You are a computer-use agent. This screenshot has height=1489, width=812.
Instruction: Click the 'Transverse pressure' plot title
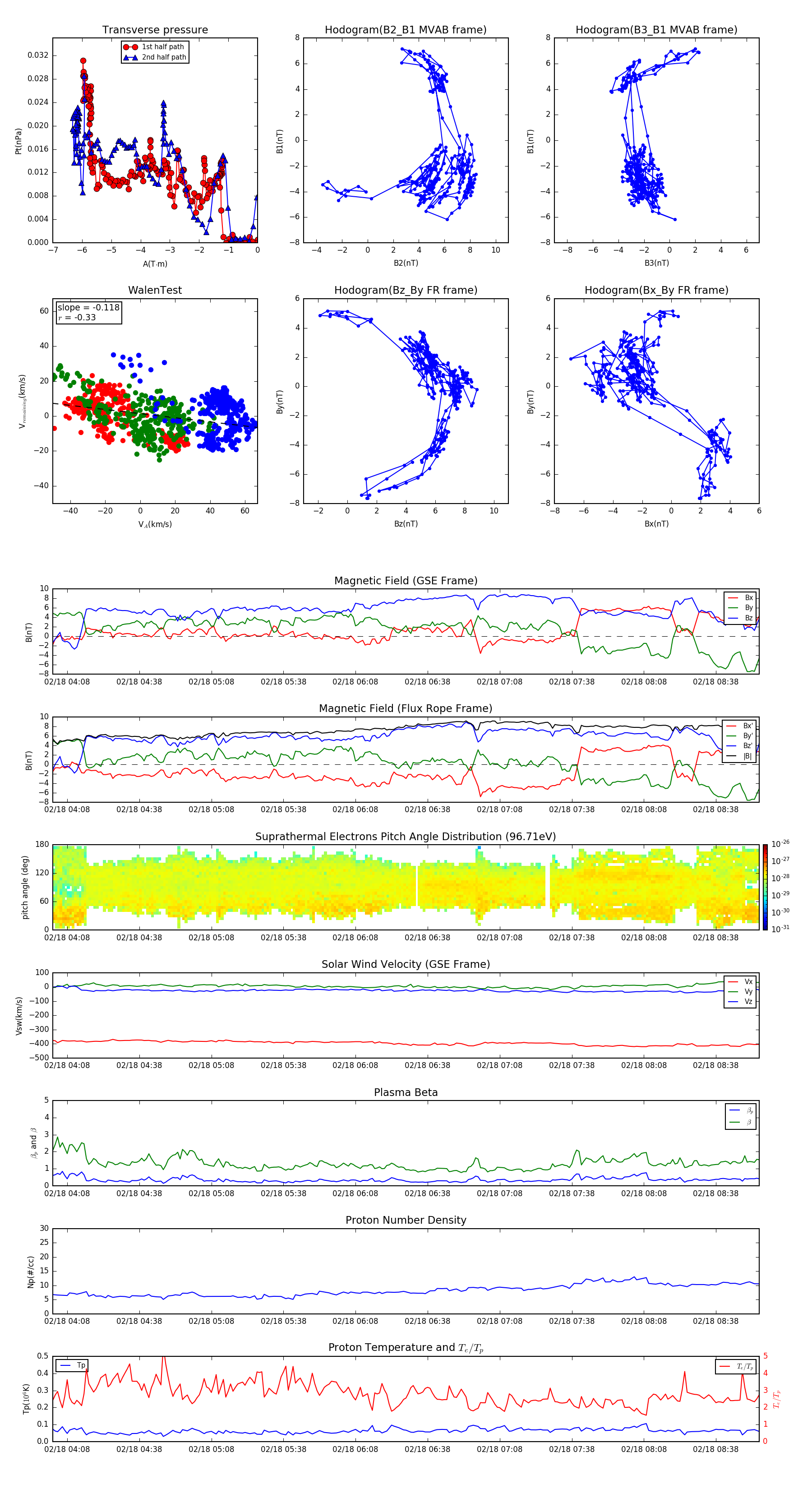155,30
